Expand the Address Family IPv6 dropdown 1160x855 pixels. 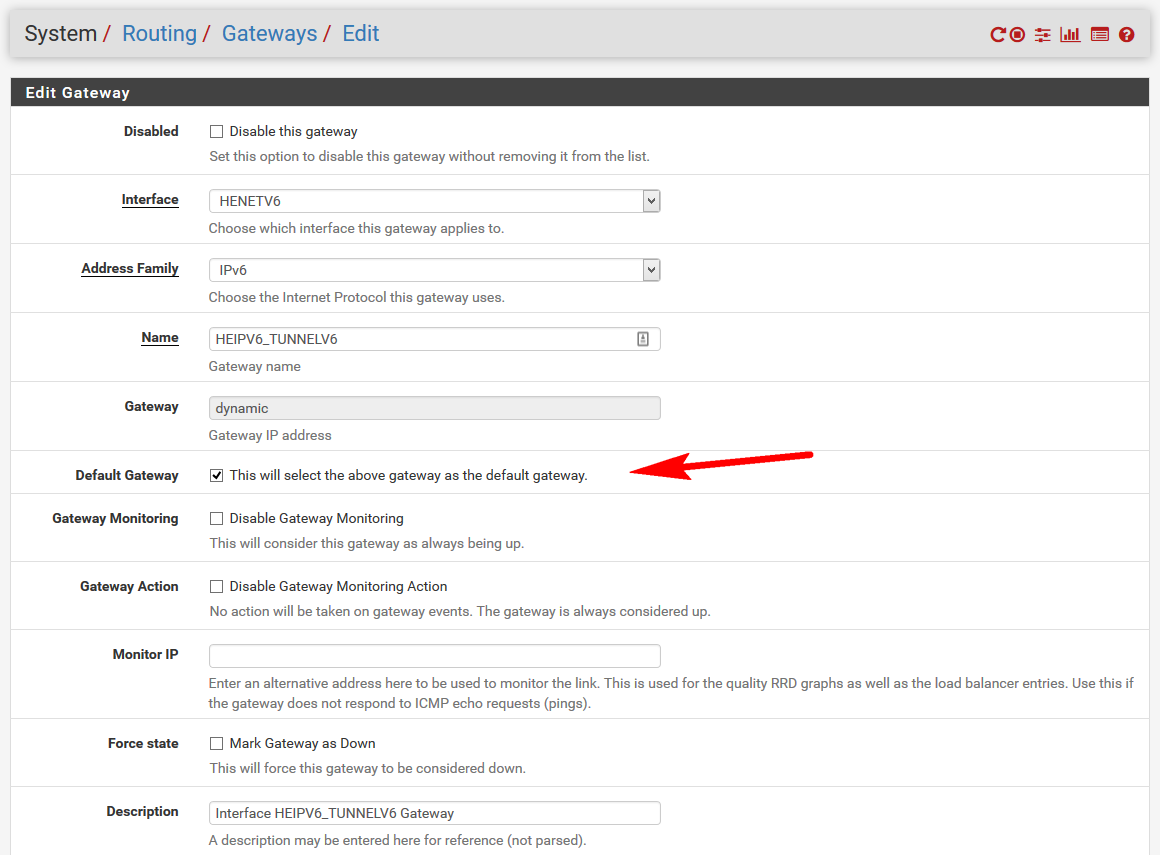coord(434,270)
